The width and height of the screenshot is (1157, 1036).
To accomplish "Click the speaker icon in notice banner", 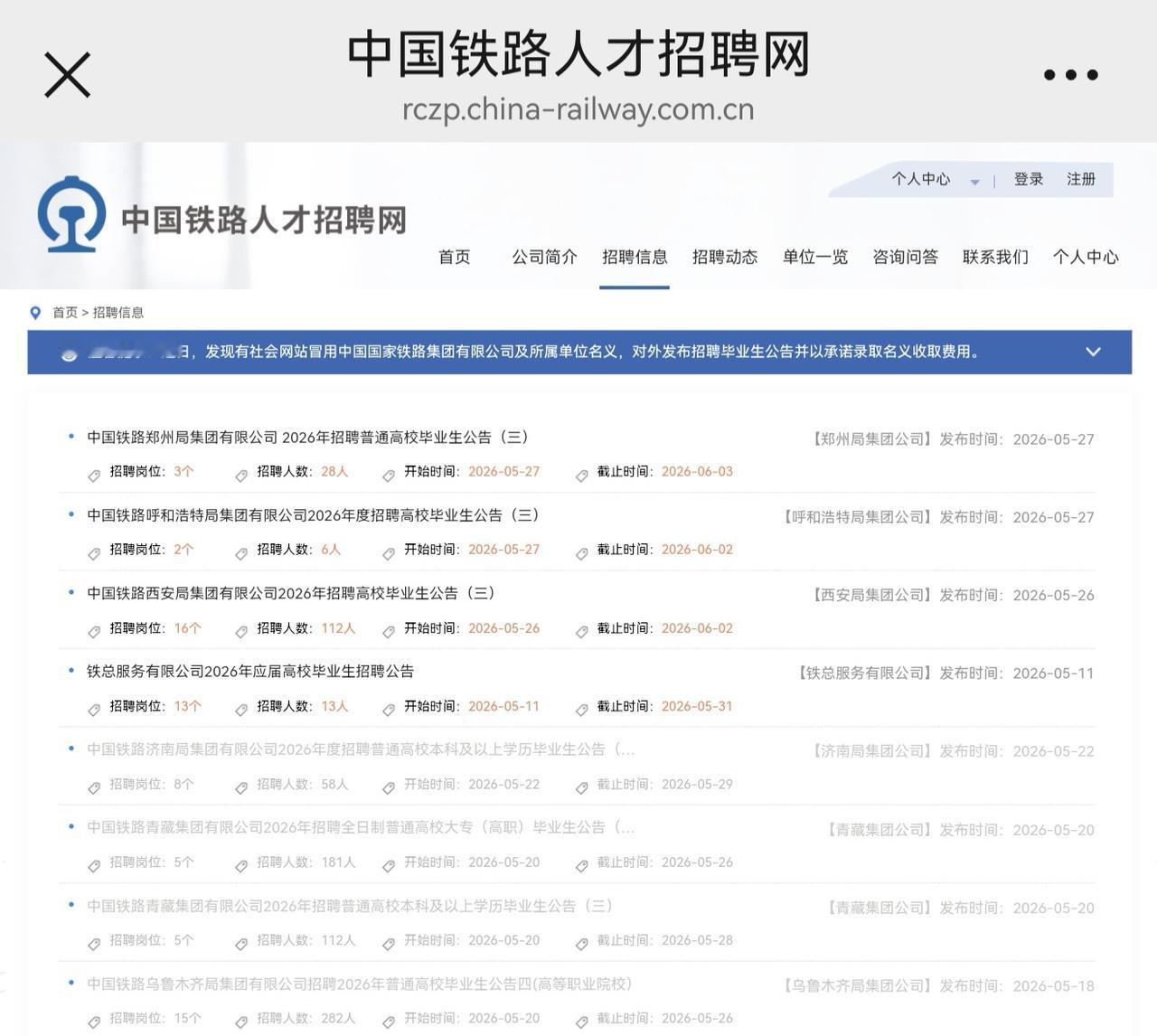I will point(69,354).
